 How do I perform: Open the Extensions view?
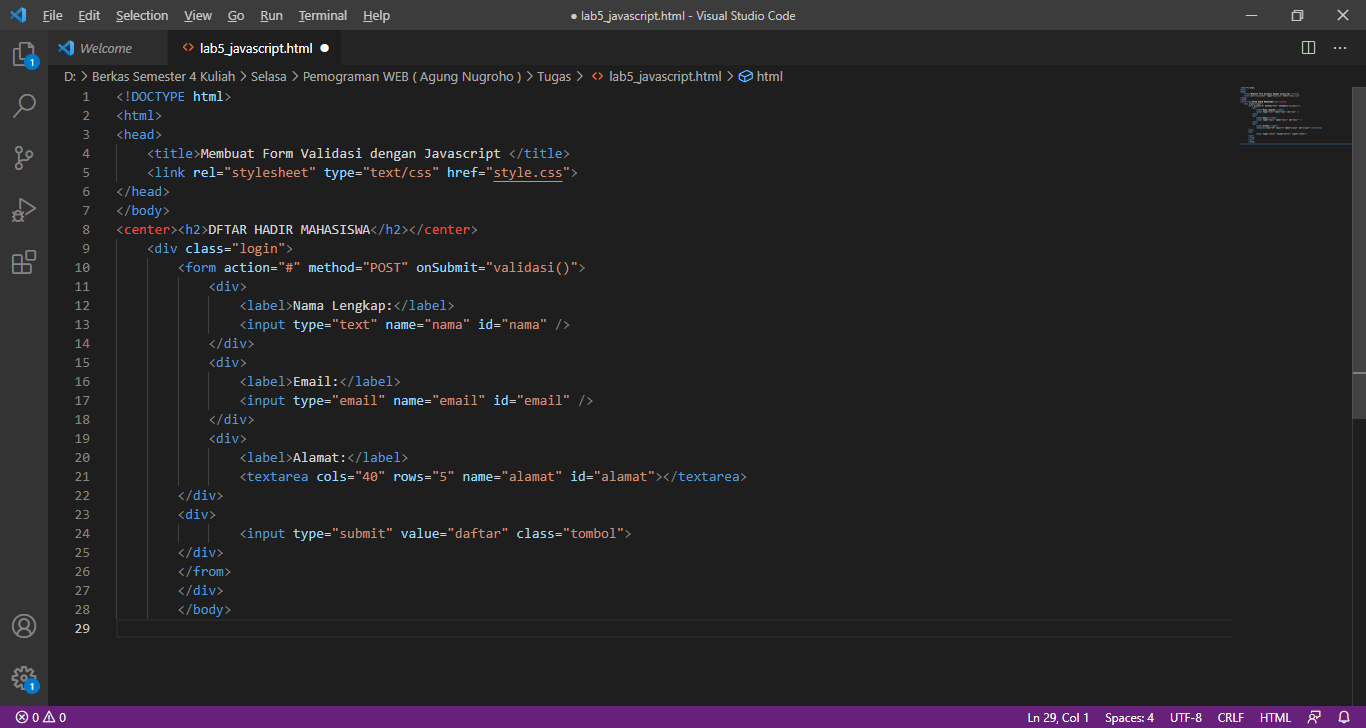[x=24, y=261]
